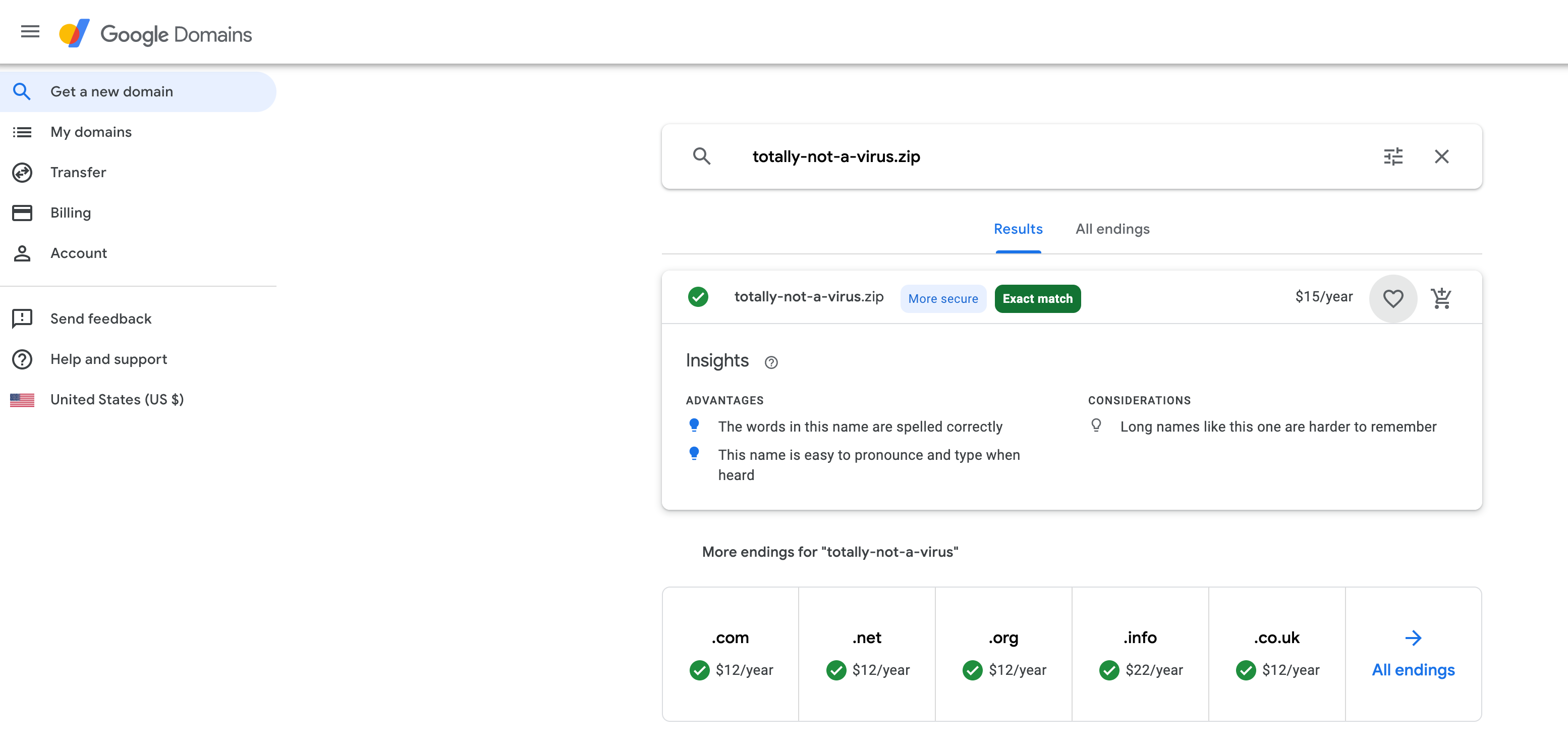Screen dimensions: 1568x740
Task: Click the search magnifier in search box
Action: 701,156
